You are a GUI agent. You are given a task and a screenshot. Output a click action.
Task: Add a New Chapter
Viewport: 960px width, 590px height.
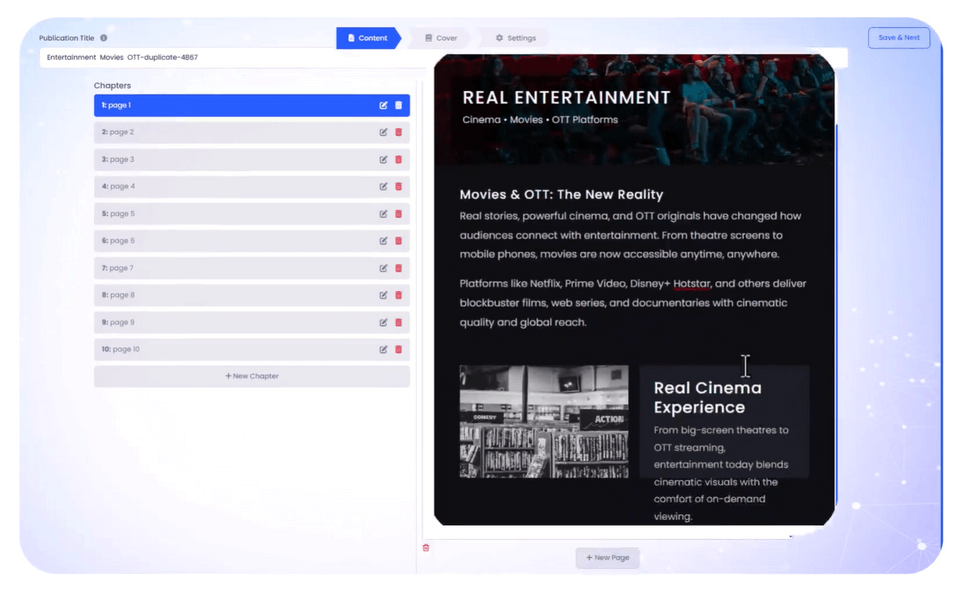(252, 376)
